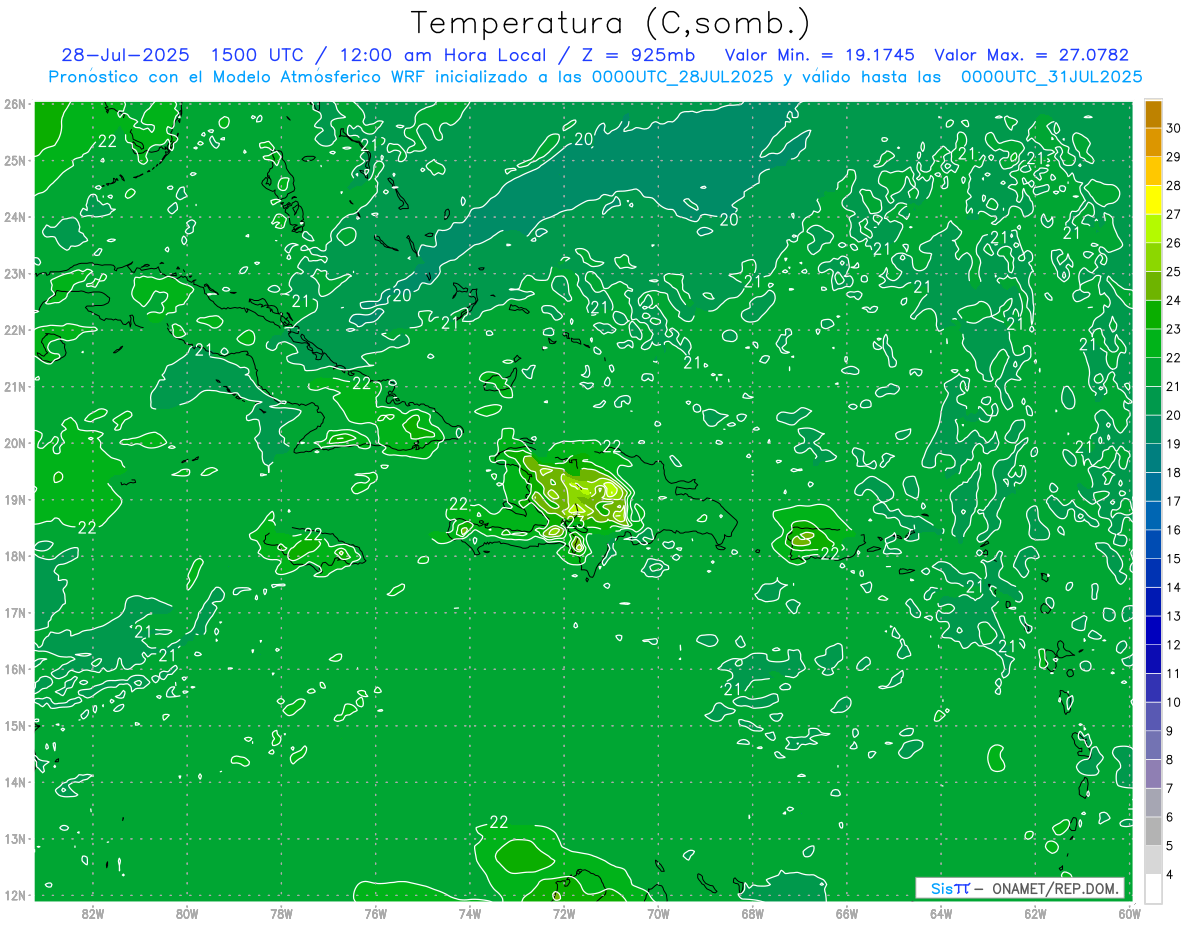Click value 29 on the color scale
Screen dimensions: 1200x927
(1174, 157)
